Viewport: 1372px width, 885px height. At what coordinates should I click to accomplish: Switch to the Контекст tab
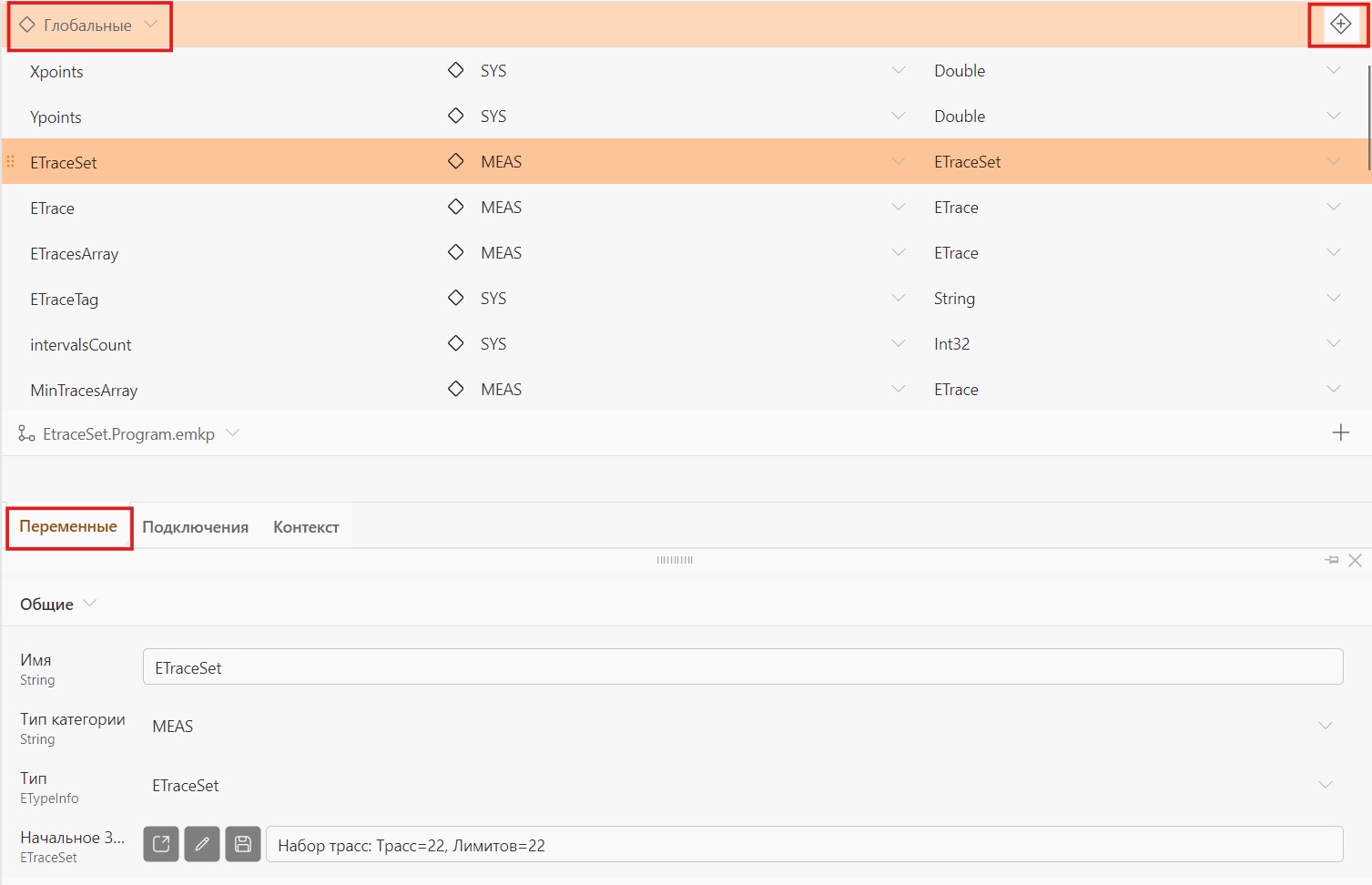tap(306, 527)
